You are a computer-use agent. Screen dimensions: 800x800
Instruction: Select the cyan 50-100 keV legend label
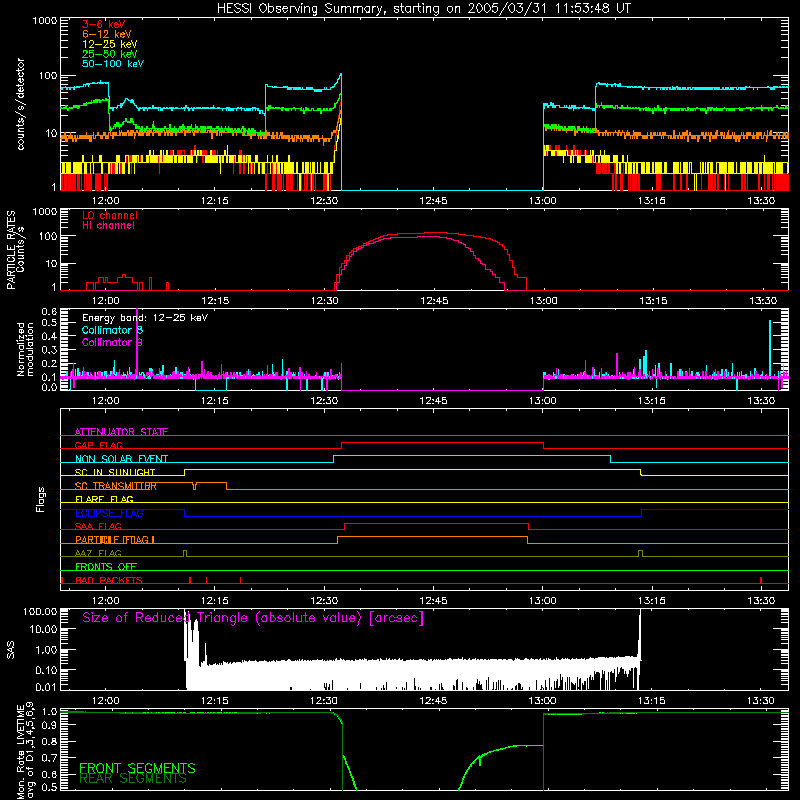[x=113, y=64]
